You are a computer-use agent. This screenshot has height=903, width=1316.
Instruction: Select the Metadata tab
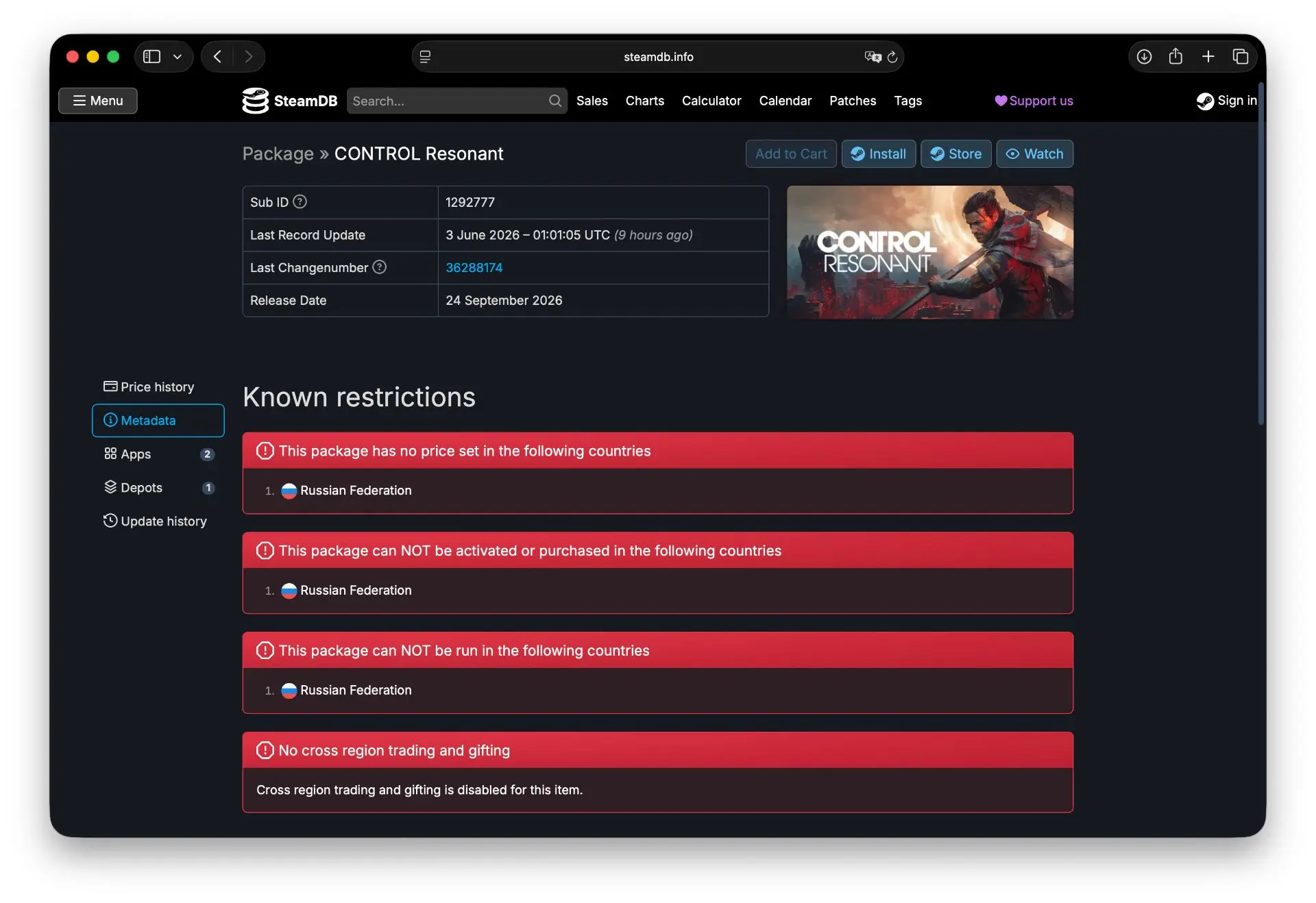158,421
